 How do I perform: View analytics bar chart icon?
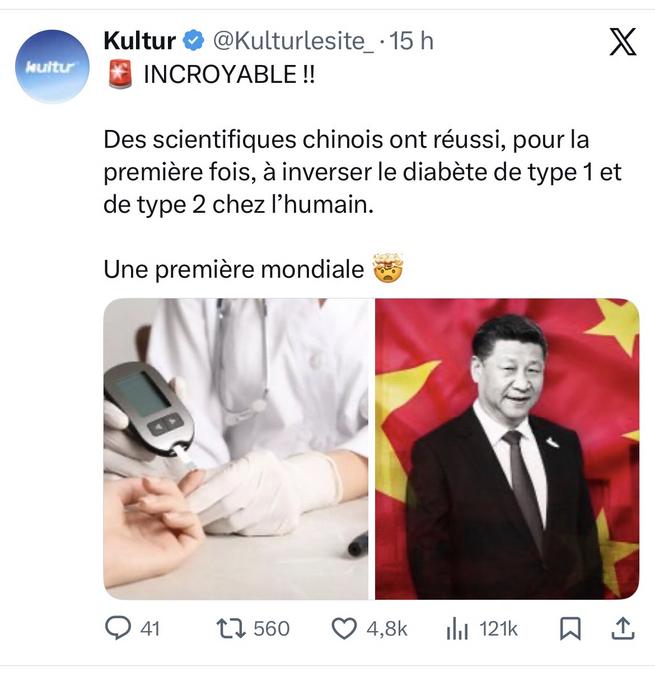(x=457, y=629)
